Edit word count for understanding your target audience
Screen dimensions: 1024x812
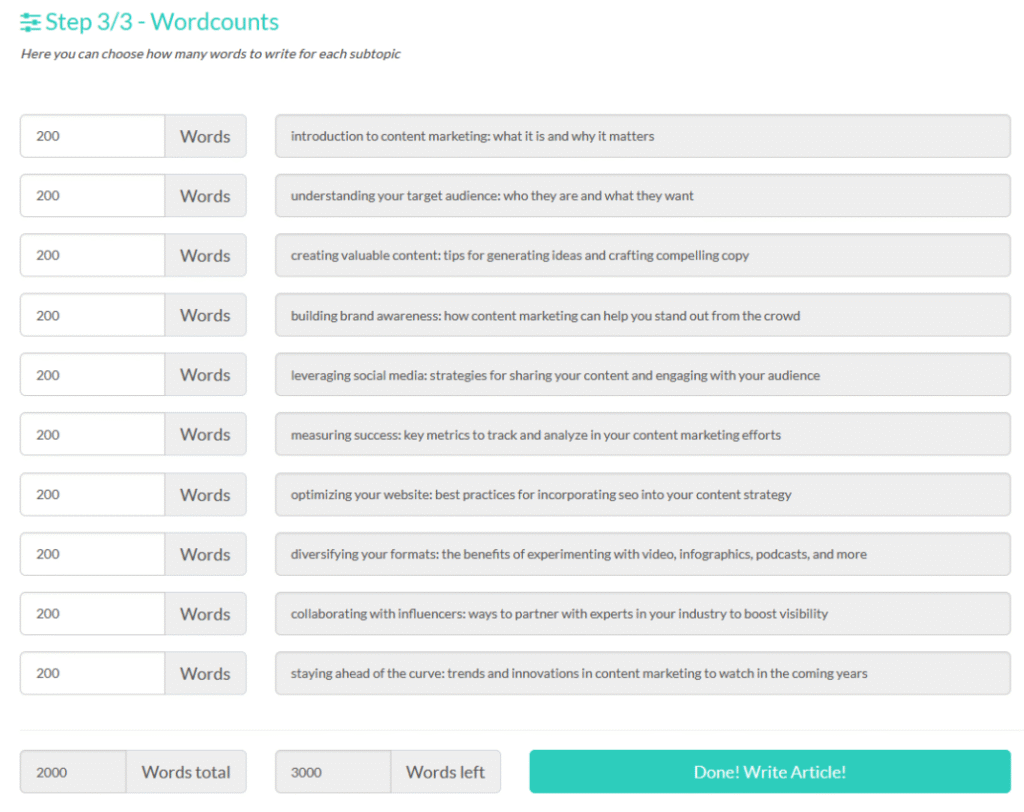pyautogui.click(x=92, y=195)
